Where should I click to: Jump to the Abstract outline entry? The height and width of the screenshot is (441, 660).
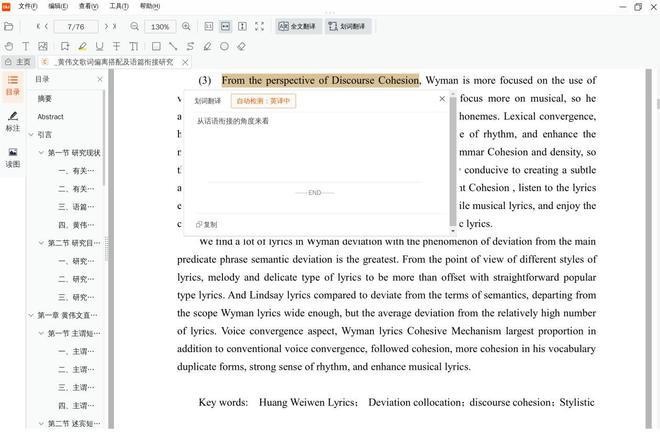50,117
